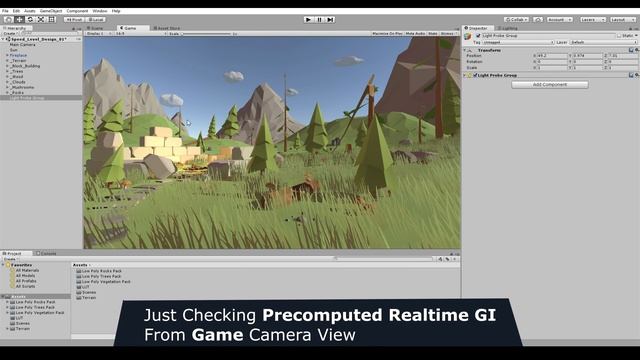This screenshot has height=360, width=640.
Task: Click the Step forward button
Action: [x=330, y=20]
